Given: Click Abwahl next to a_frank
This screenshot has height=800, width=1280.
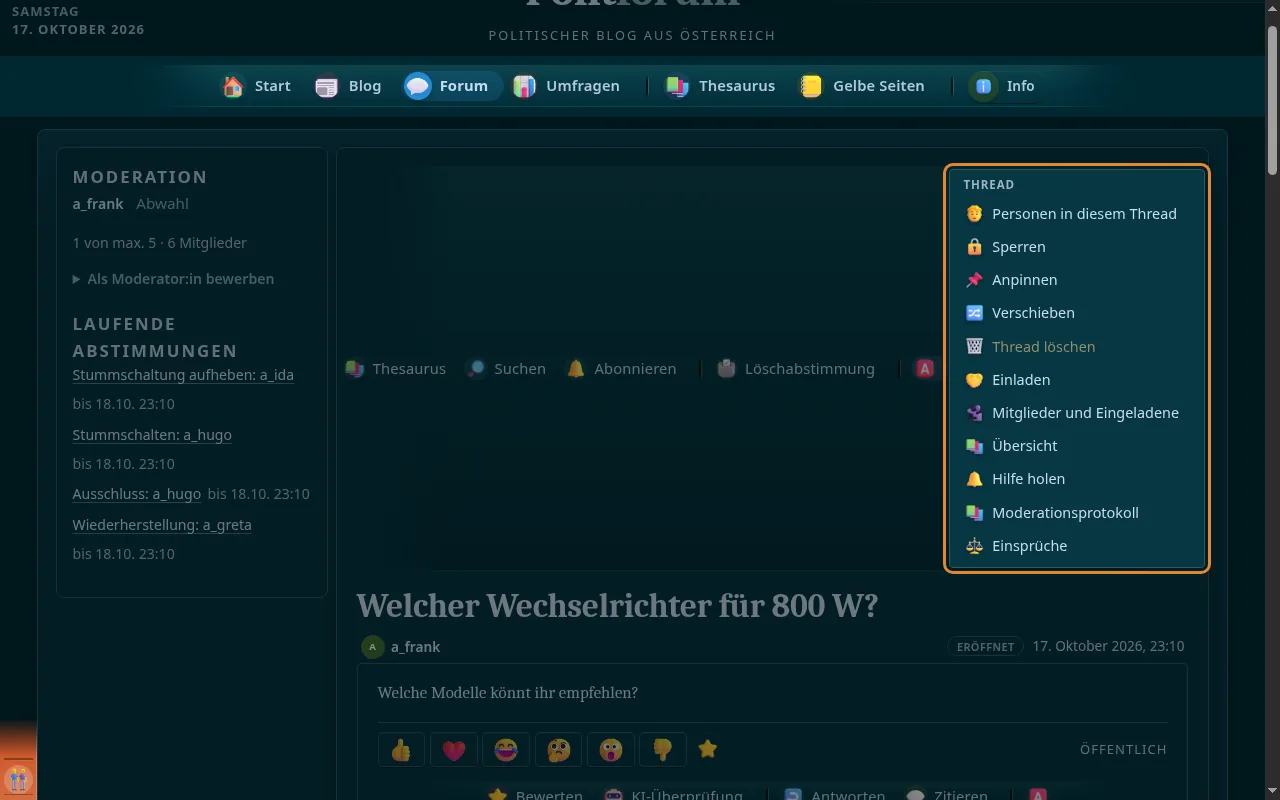Looking at the screenshot, I should 162,204.
